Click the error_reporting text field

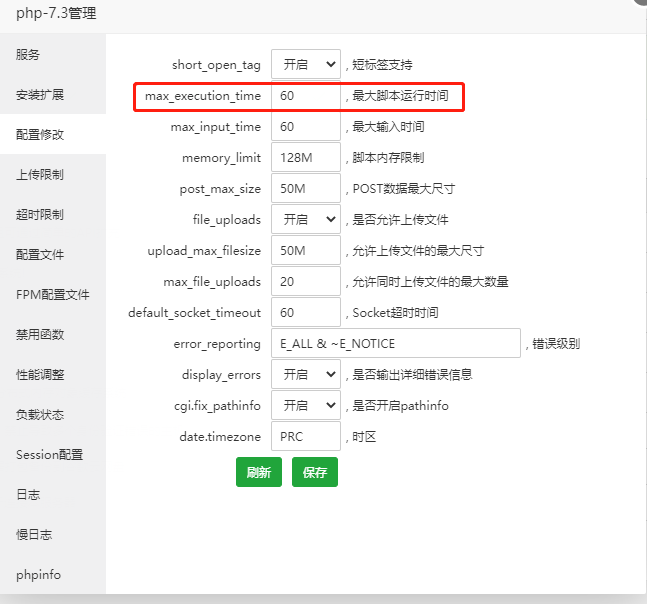click(395, 344)
